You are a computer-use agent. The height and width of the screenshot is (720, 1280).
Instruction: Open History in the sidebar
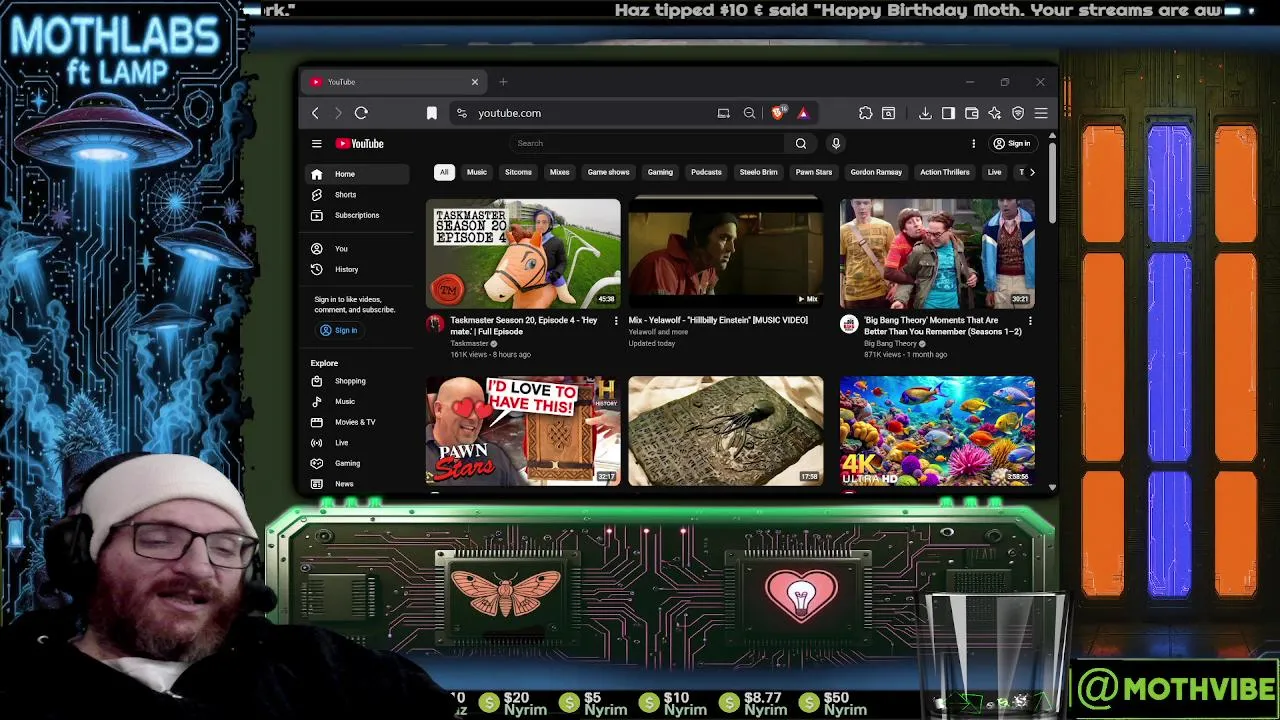[x=358, y=269]
